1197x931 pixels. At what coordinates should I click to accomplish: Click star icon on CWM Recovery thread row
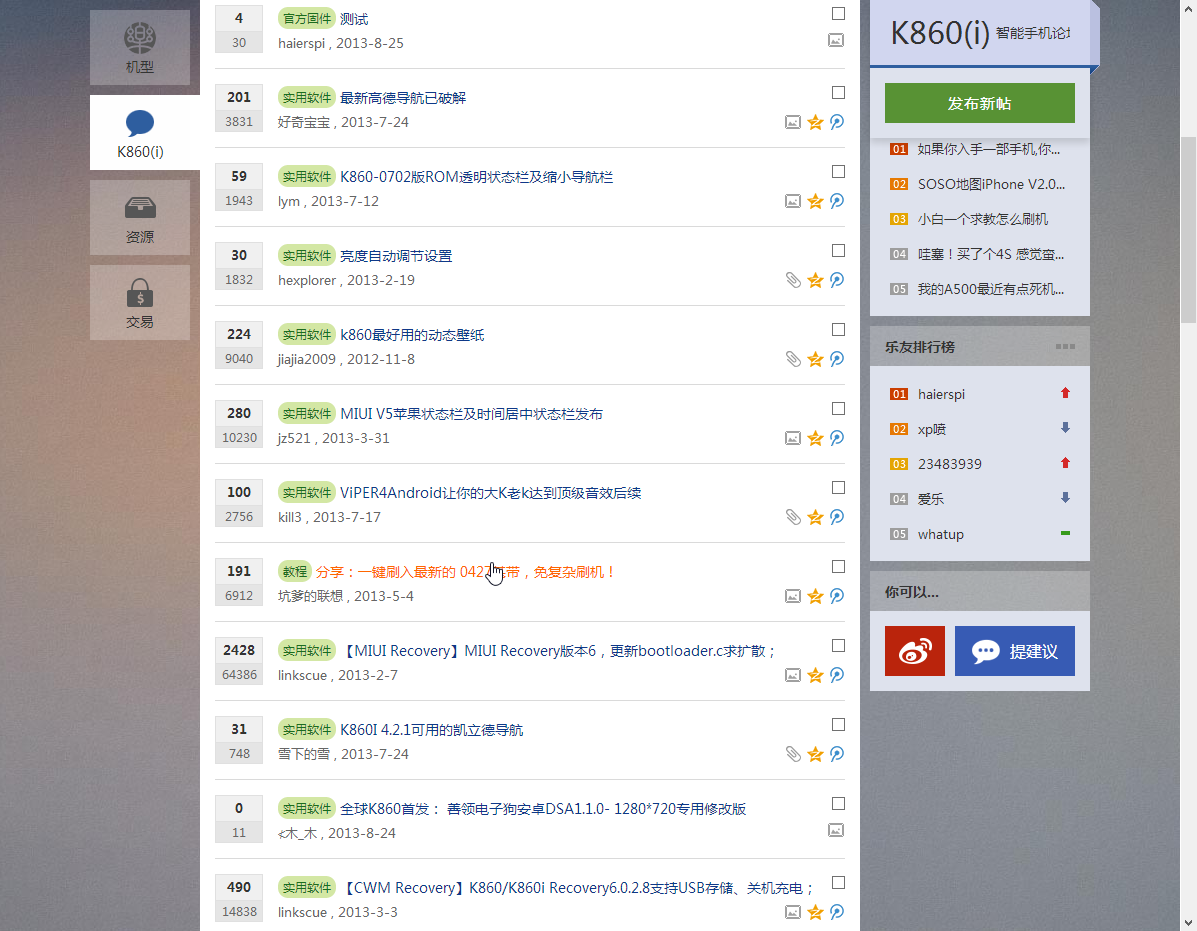coord(815,912)
